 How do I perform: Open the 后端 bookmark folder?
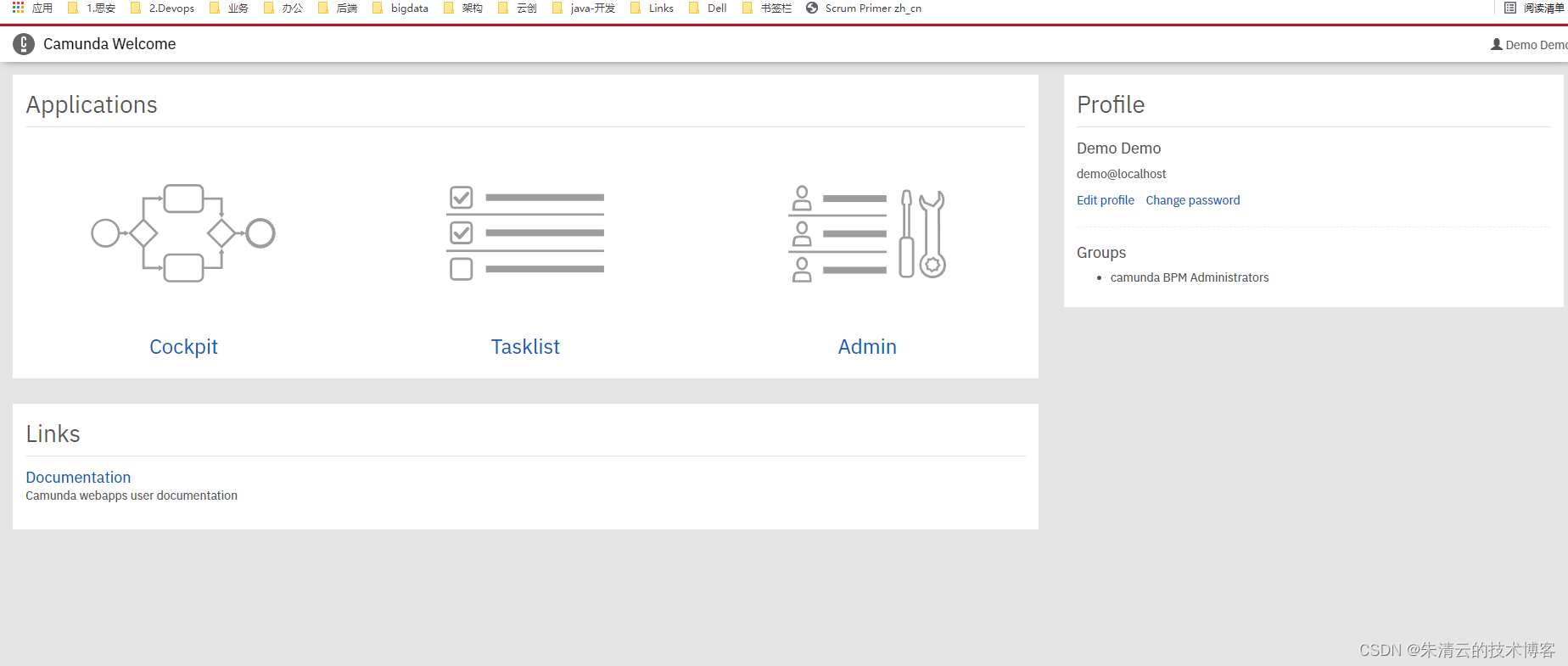[338, 8]
